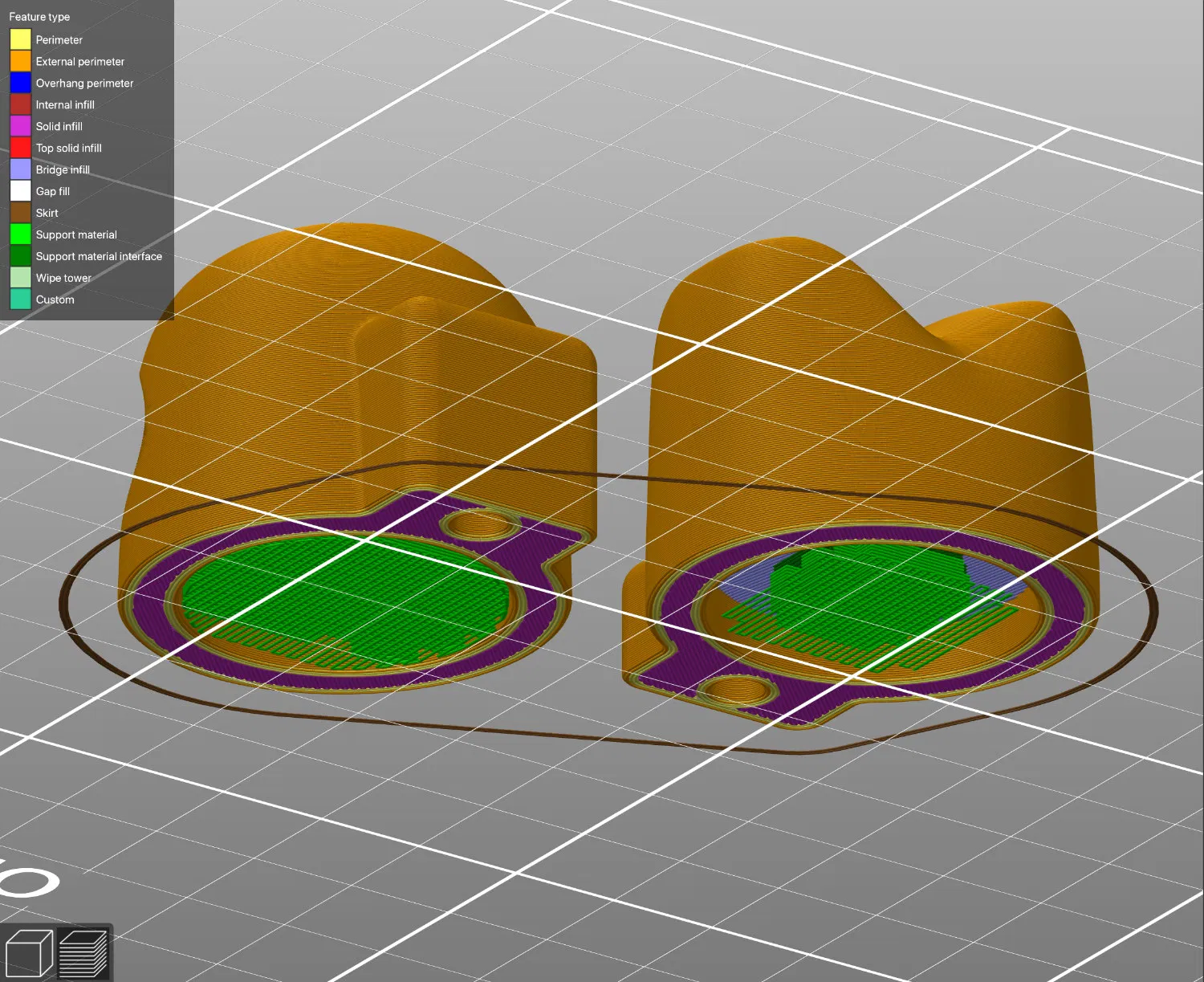Select the 'Wipe tower' legend label

click(x=63, y=279)
